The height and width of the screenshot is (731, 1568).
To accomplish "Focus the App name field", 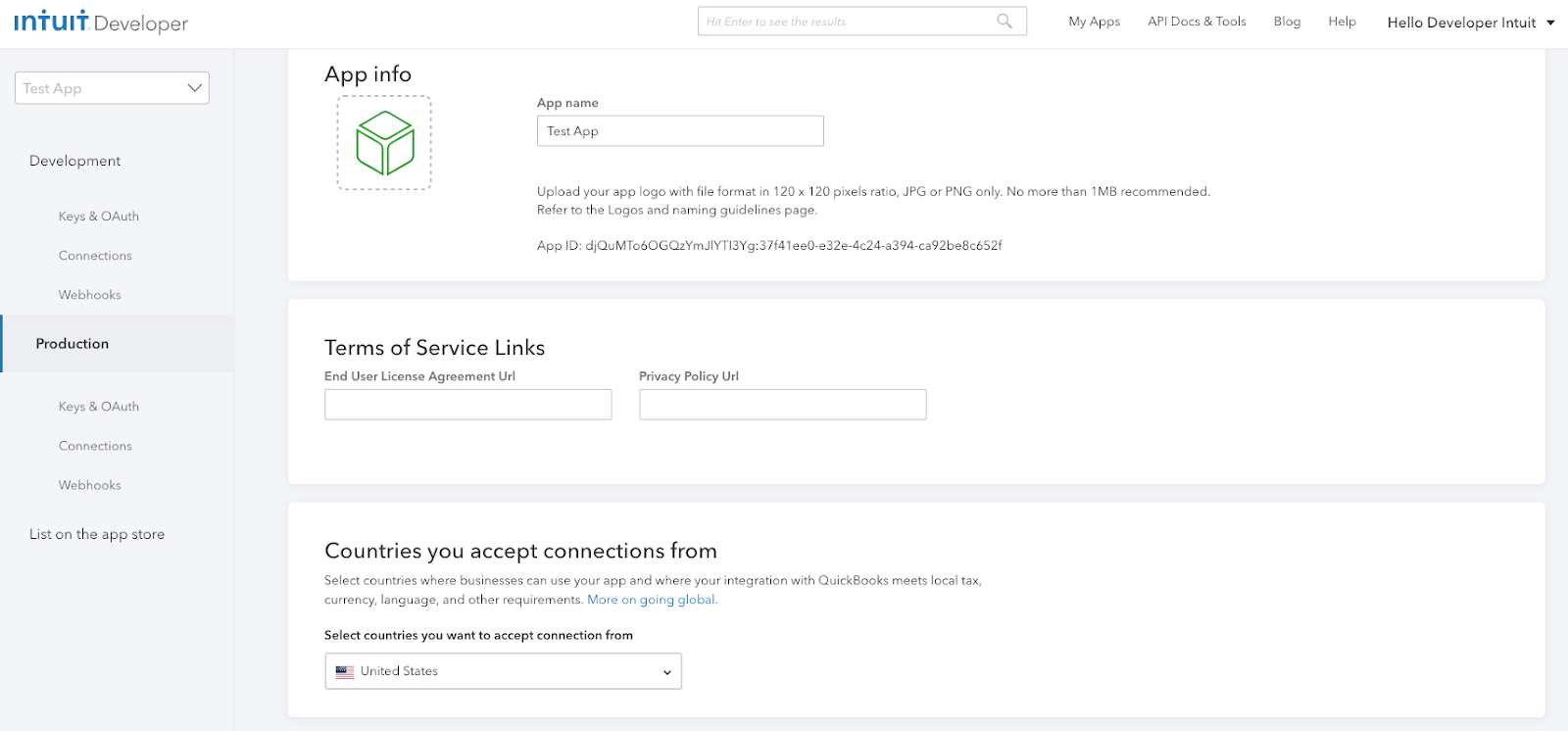I will pyautogui.click(x=680, y=131).
